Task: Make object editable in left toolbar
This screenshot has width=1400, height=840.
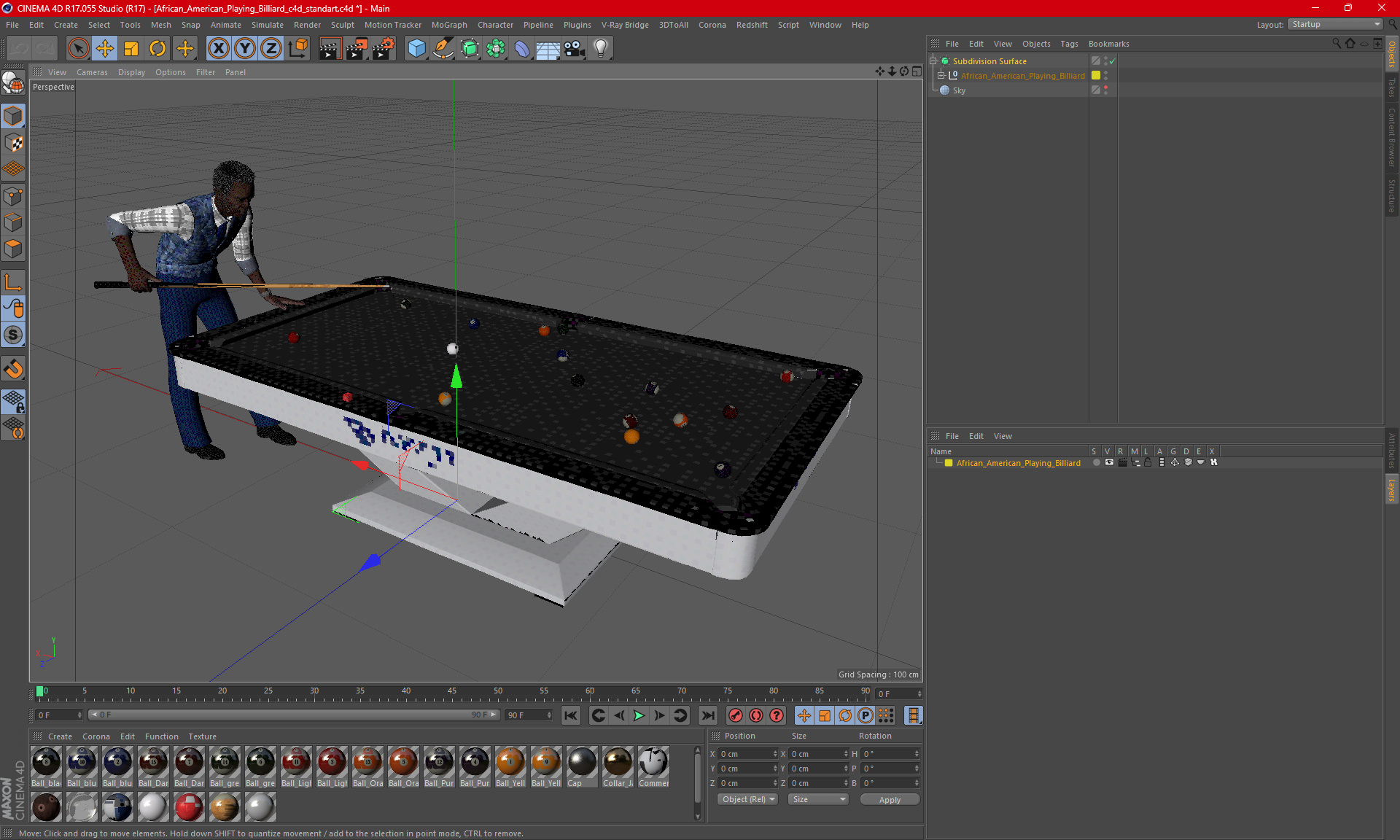Action: [x=13, y=84]
